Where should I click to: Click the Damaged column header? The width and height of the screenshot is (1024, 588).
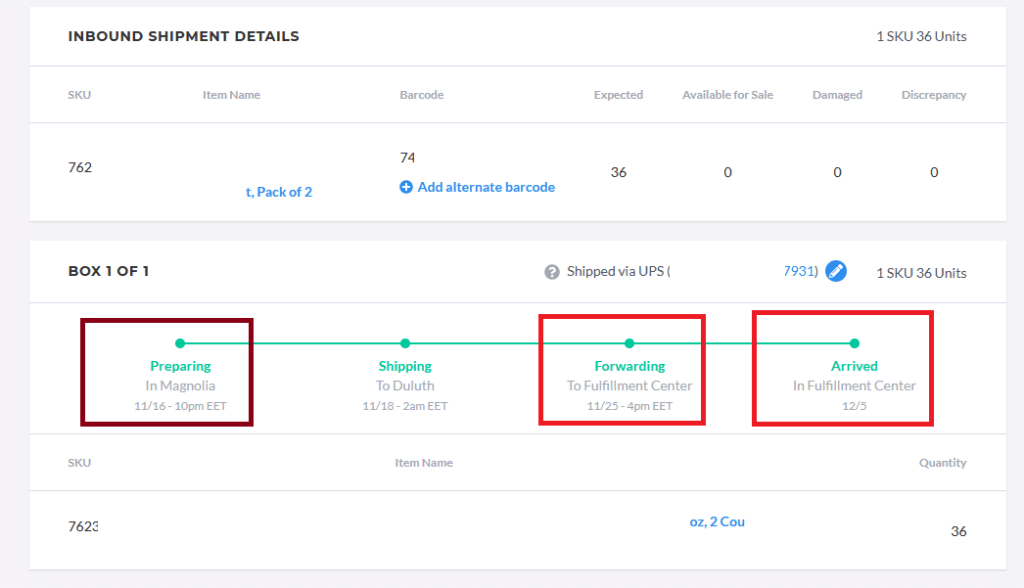click(x=837, y=95)
